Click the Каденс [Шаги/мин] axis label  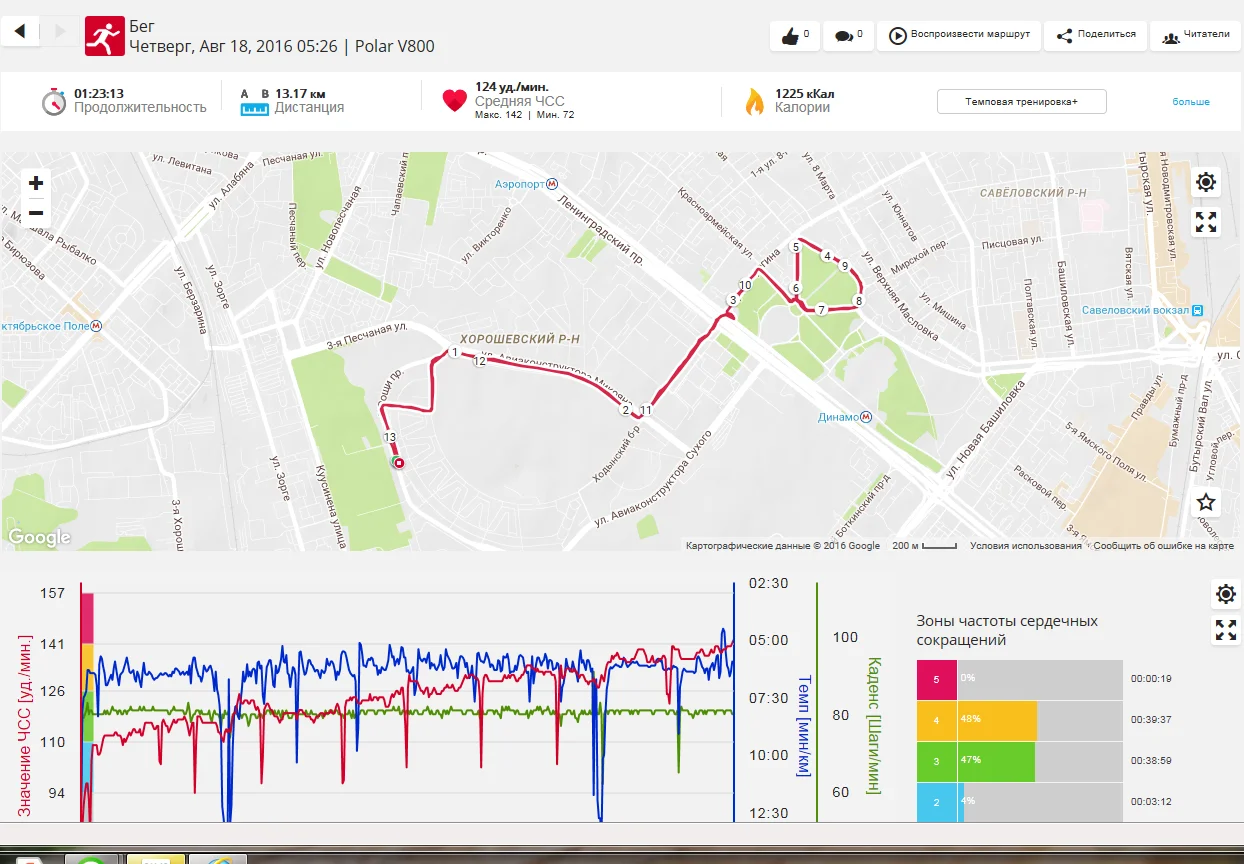tap(873, 725)
